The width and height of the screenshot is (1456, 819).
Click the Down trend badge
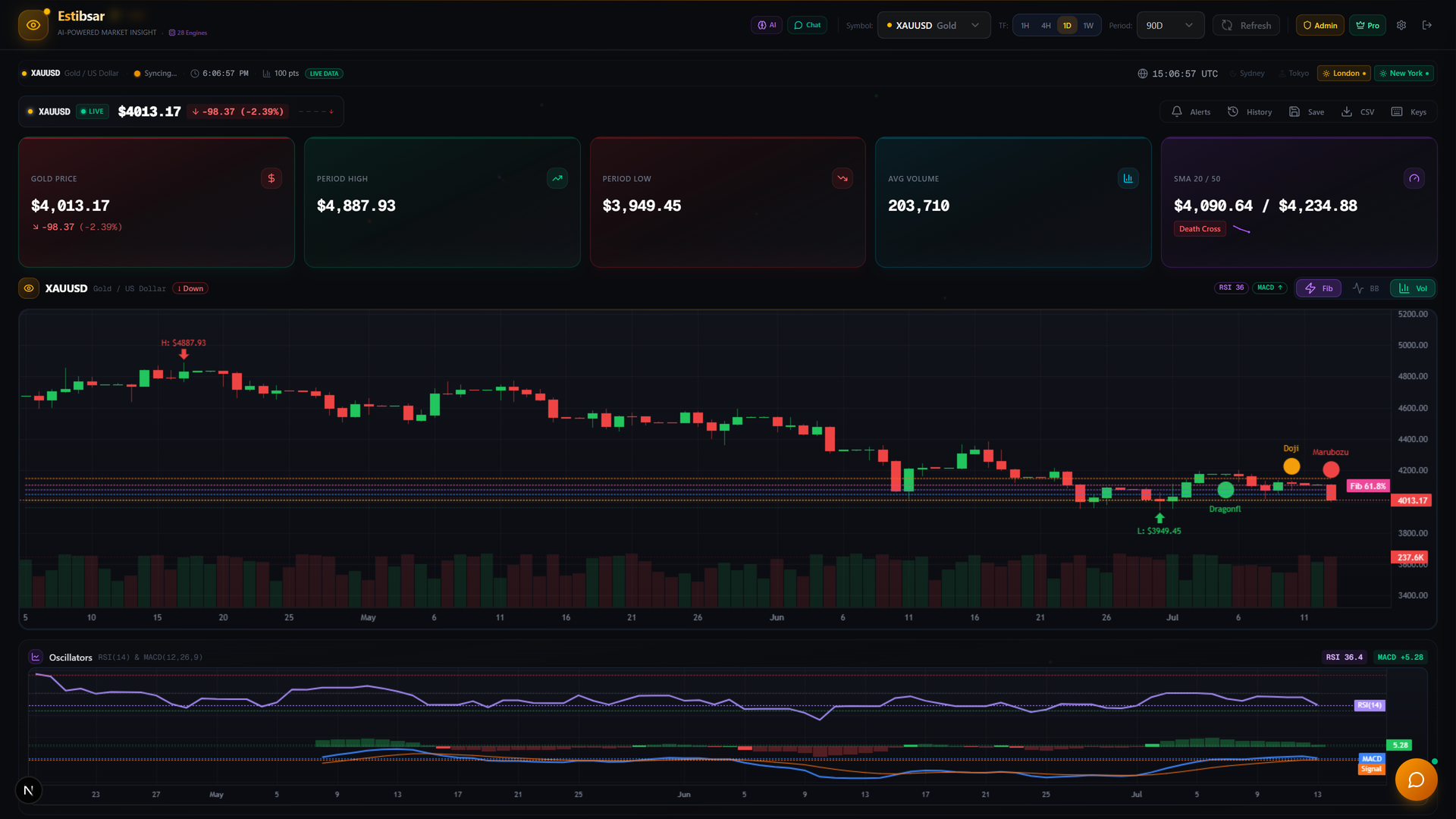click(x=190, y=289)
